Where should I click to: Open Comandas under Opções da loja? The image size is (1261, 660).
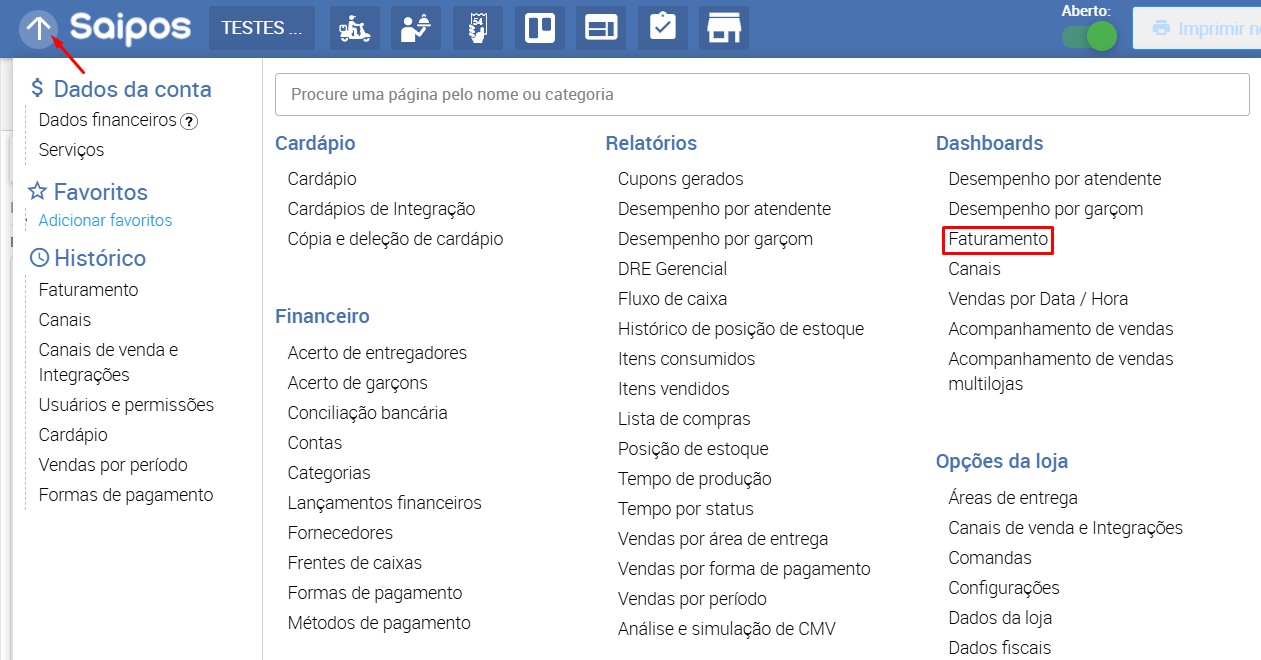(990, 558)
